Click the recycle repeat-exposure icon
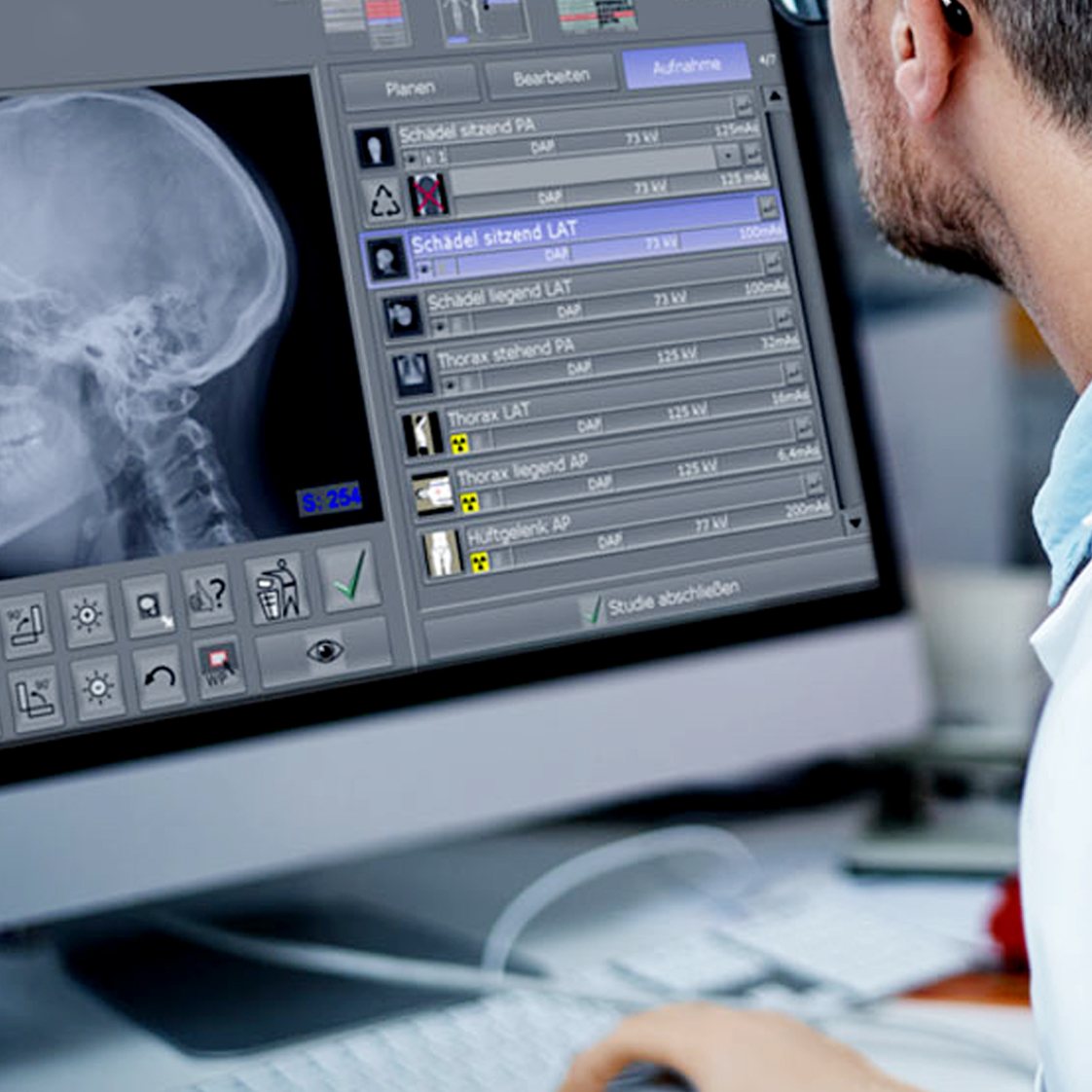This screenshot has height=1092, width=1092. pyautogui.click(x=384, y=200)
